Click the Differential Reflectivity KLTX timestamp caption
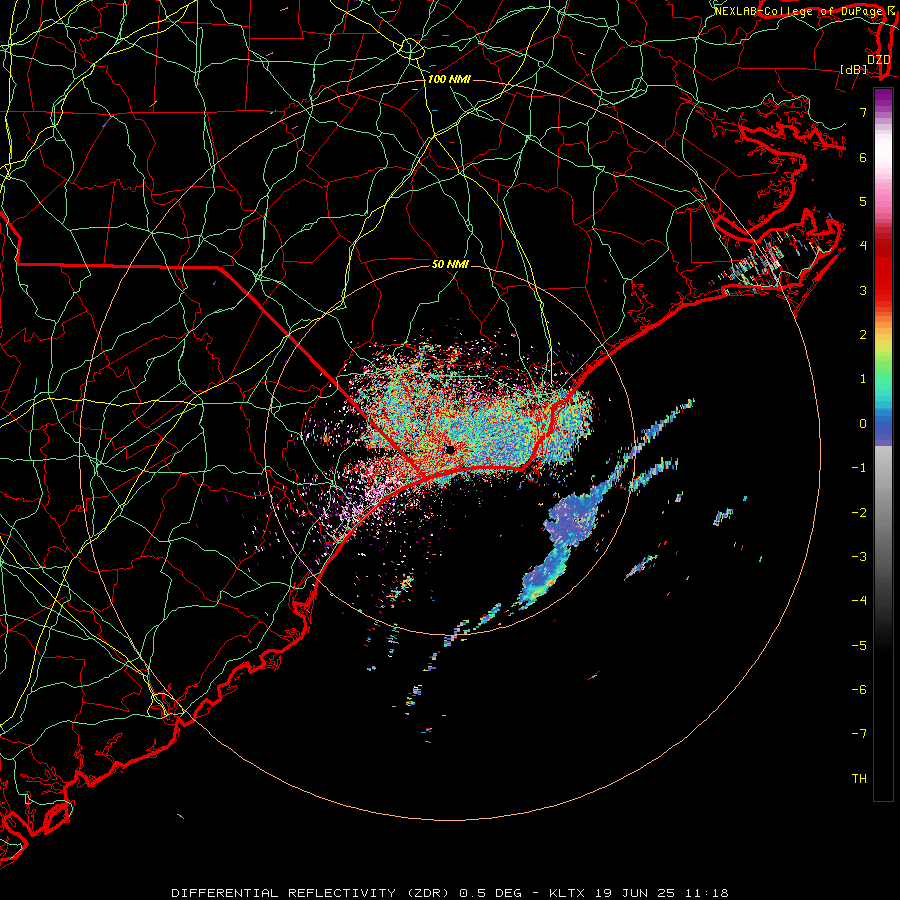 click(x=450, y=893)
